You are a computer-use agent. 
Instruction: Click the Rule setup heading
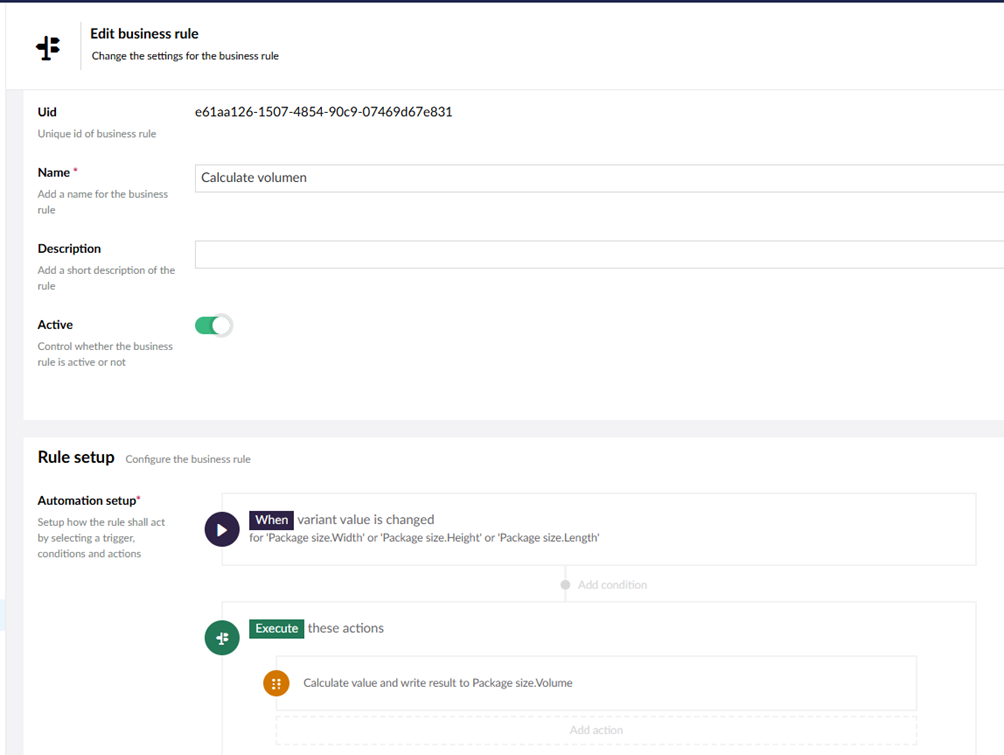click(x=76, y=457)
